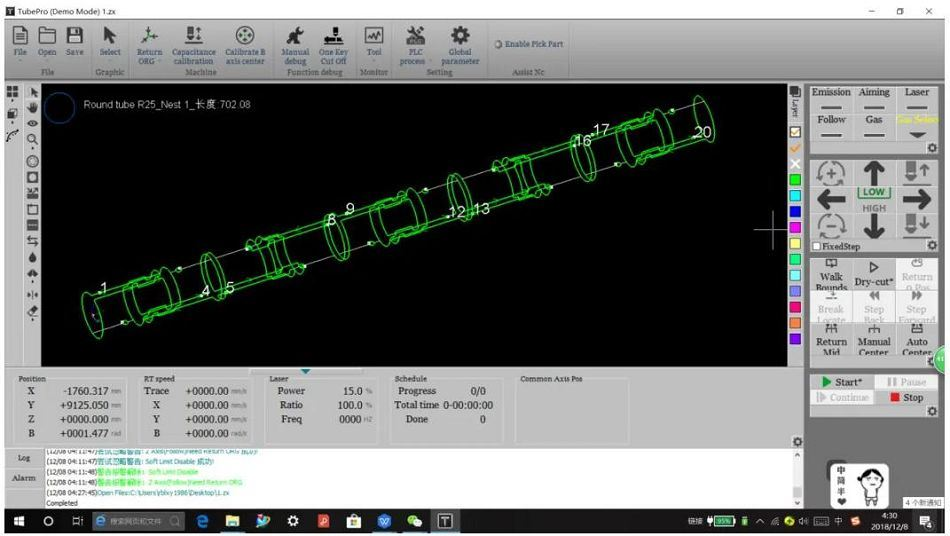Click the 3D box view icon
Screen dimensions: 950x536
(12, 114)
